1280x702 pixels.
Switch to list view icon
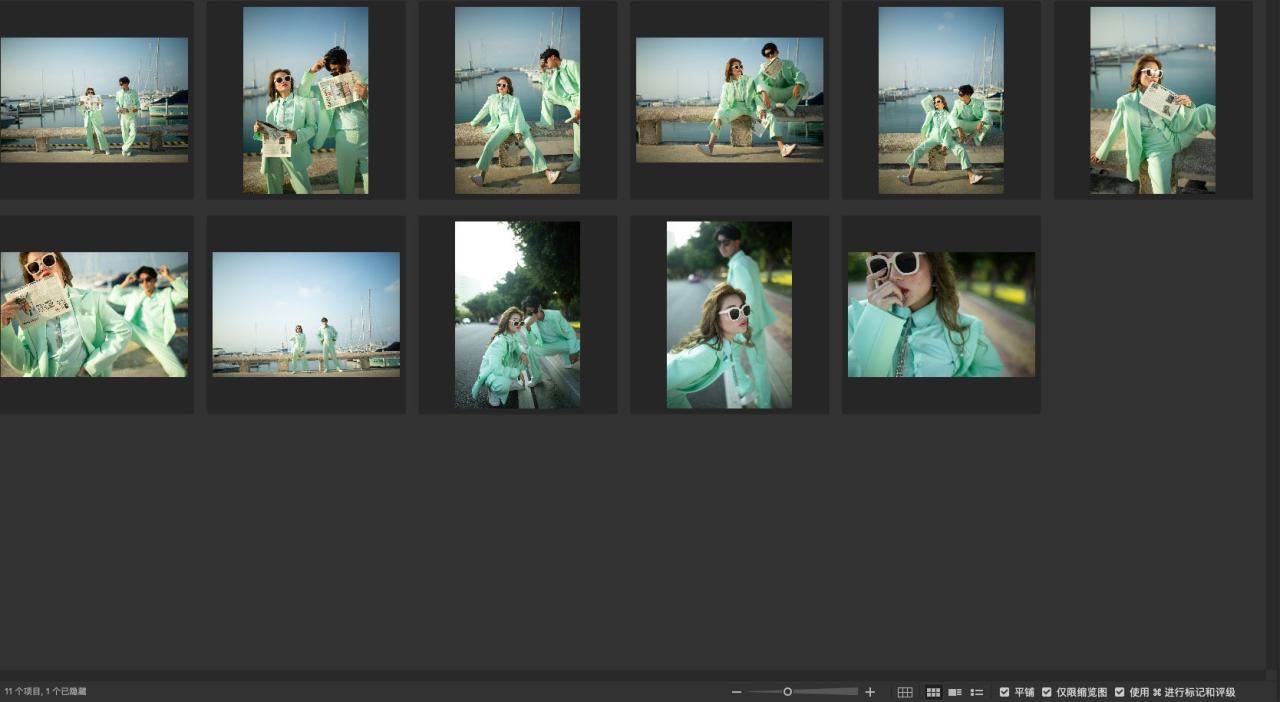tap(977, 692)
